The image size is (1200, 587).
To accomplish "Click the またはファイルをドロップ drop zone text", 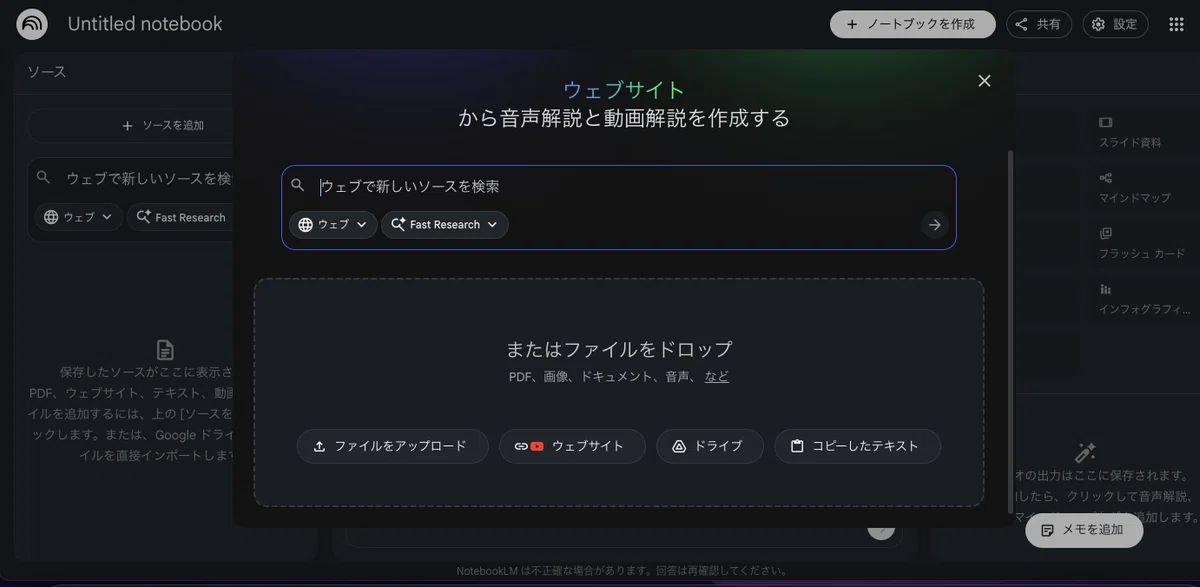I will pyautogui.click(x=619, y=349).
